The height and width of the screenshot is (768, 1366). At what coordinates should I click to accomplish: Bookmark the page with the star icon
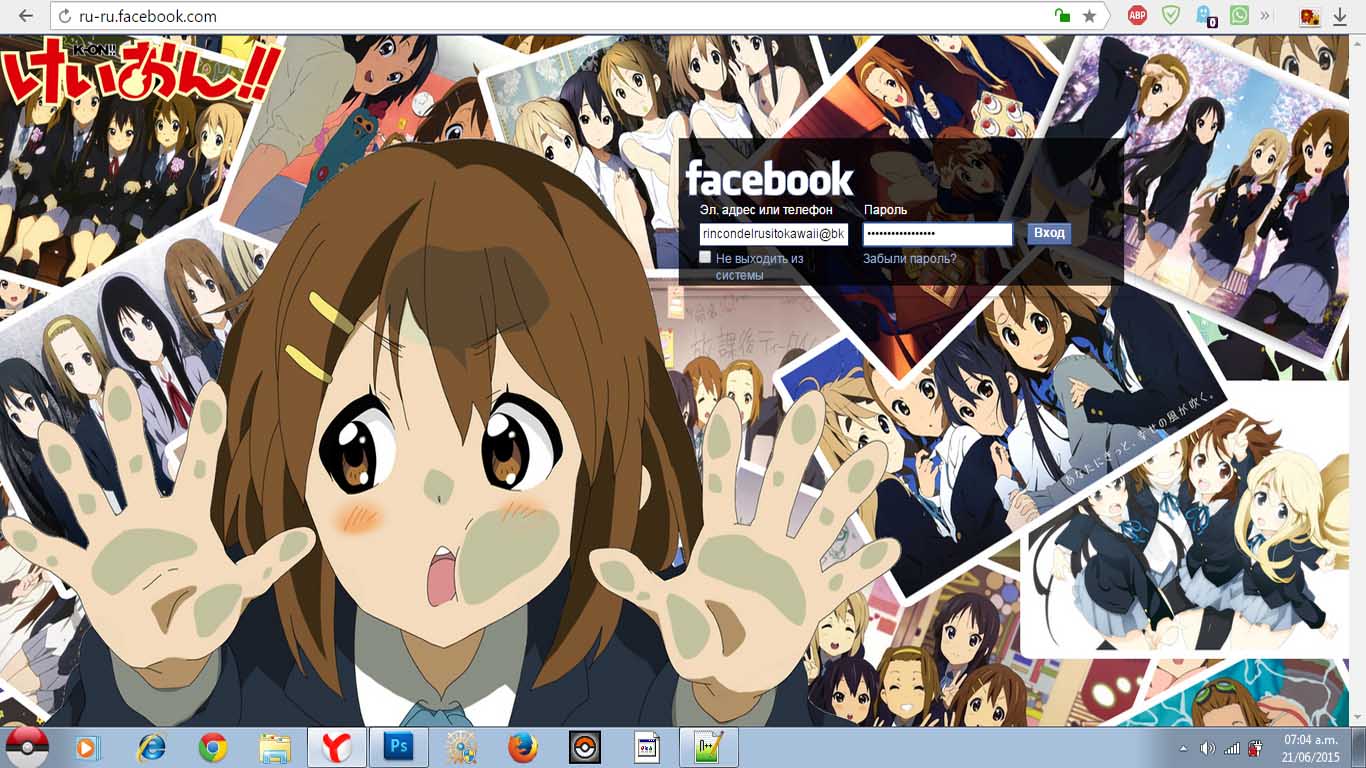1090,16
